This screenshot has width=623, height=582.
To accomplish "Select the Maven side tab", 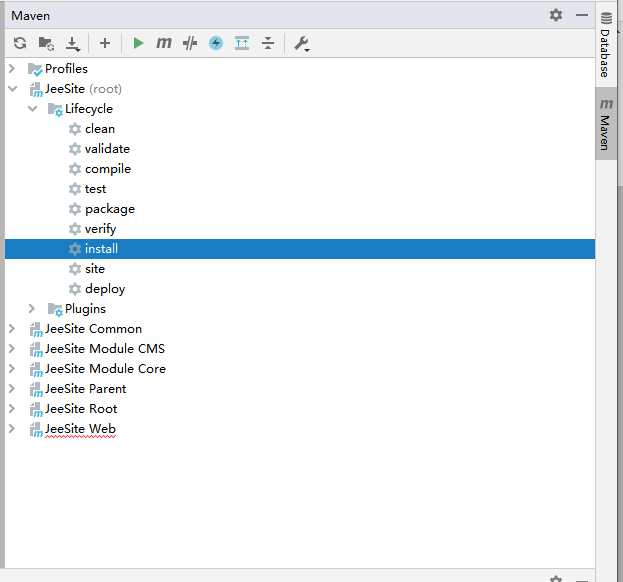I will (x=606, y=124).
